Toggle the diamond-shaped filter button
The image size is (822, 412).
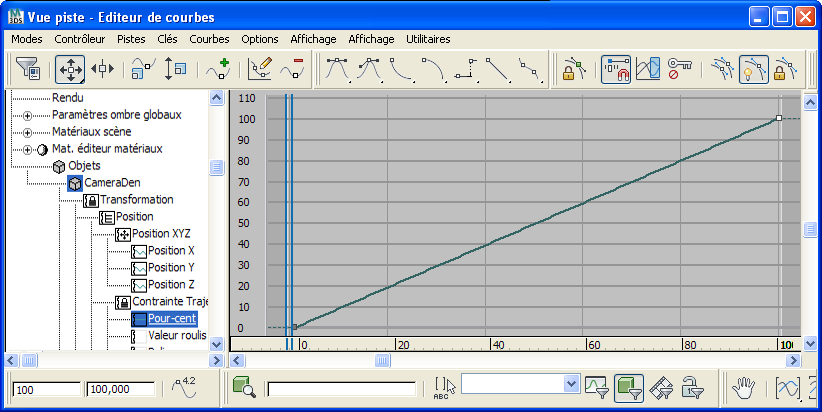pos(661,388)
